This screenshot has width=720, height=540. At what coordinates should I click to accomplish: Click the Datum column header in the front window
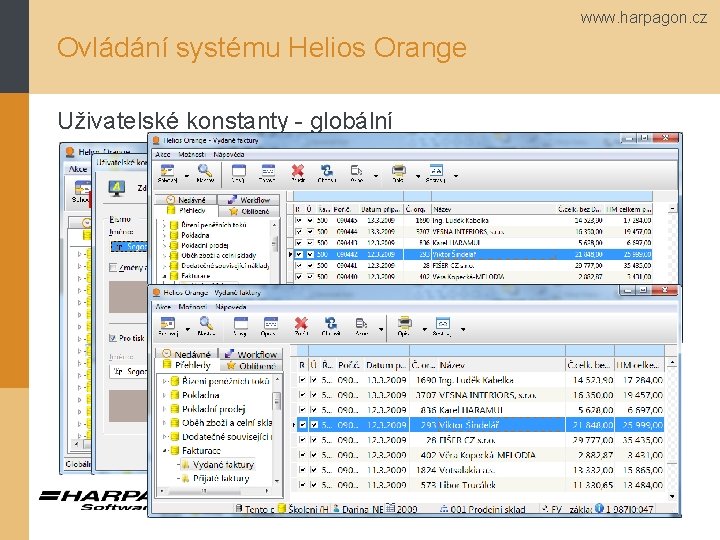tap(386, 365)
